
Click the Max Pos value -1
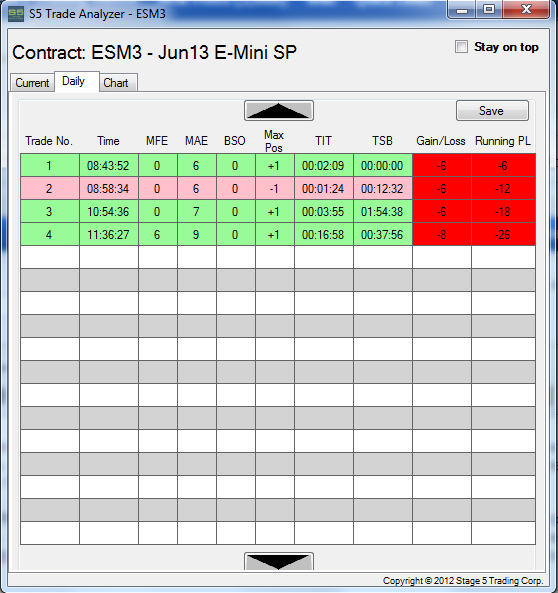tap(275, 188)
